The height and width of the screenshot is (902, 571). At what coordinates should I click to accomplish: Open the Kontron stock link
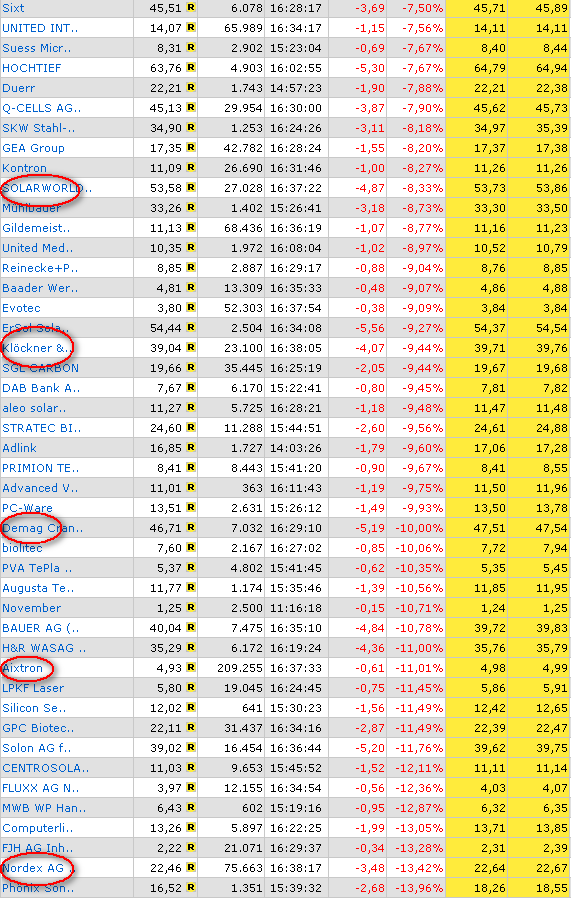24,169
